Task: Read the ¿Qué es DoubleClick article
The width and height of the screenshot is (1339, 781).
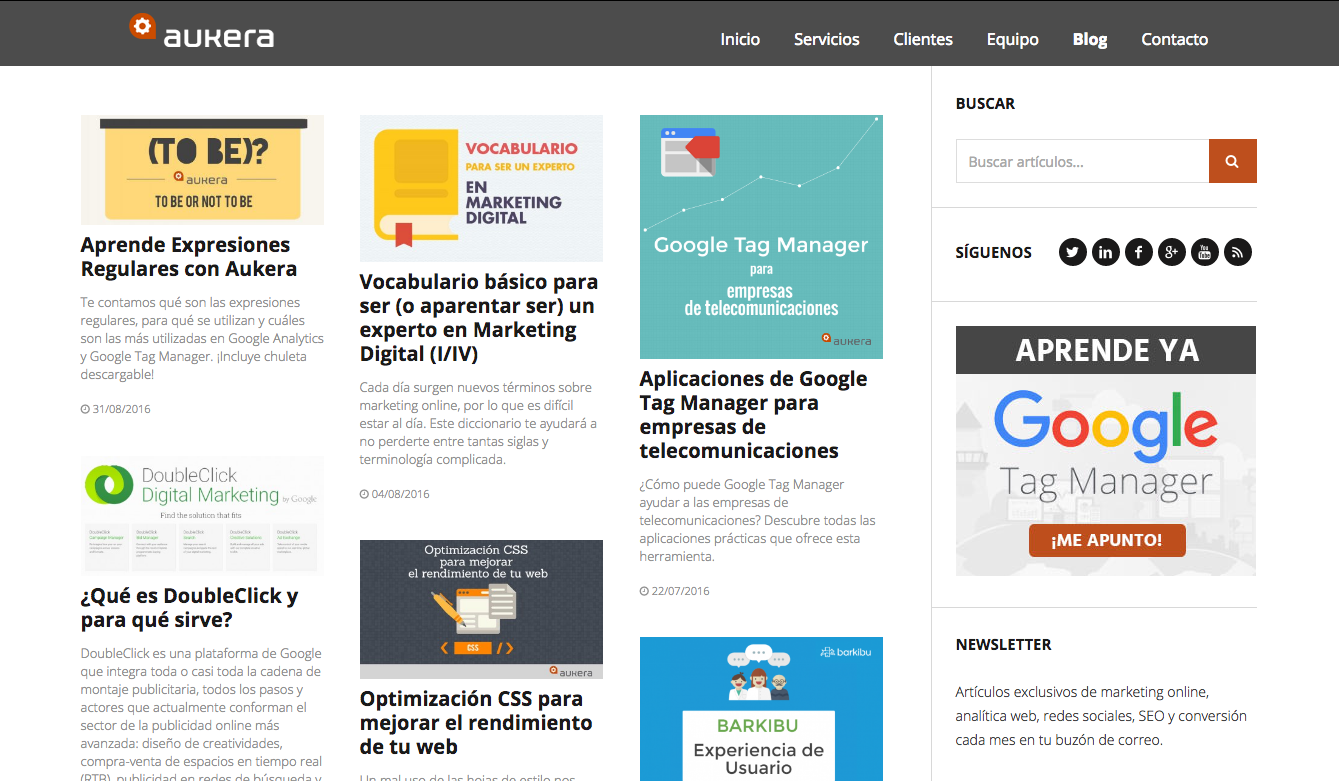Action: point(189,608)
